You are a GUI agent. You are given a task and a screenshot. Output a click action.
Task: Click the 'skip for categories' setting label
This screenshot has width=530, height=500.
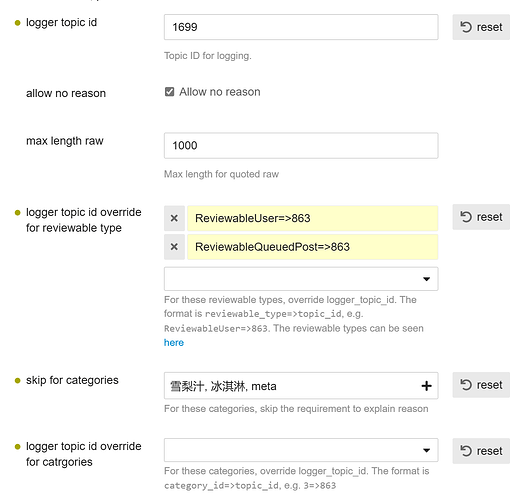[72, 380]
